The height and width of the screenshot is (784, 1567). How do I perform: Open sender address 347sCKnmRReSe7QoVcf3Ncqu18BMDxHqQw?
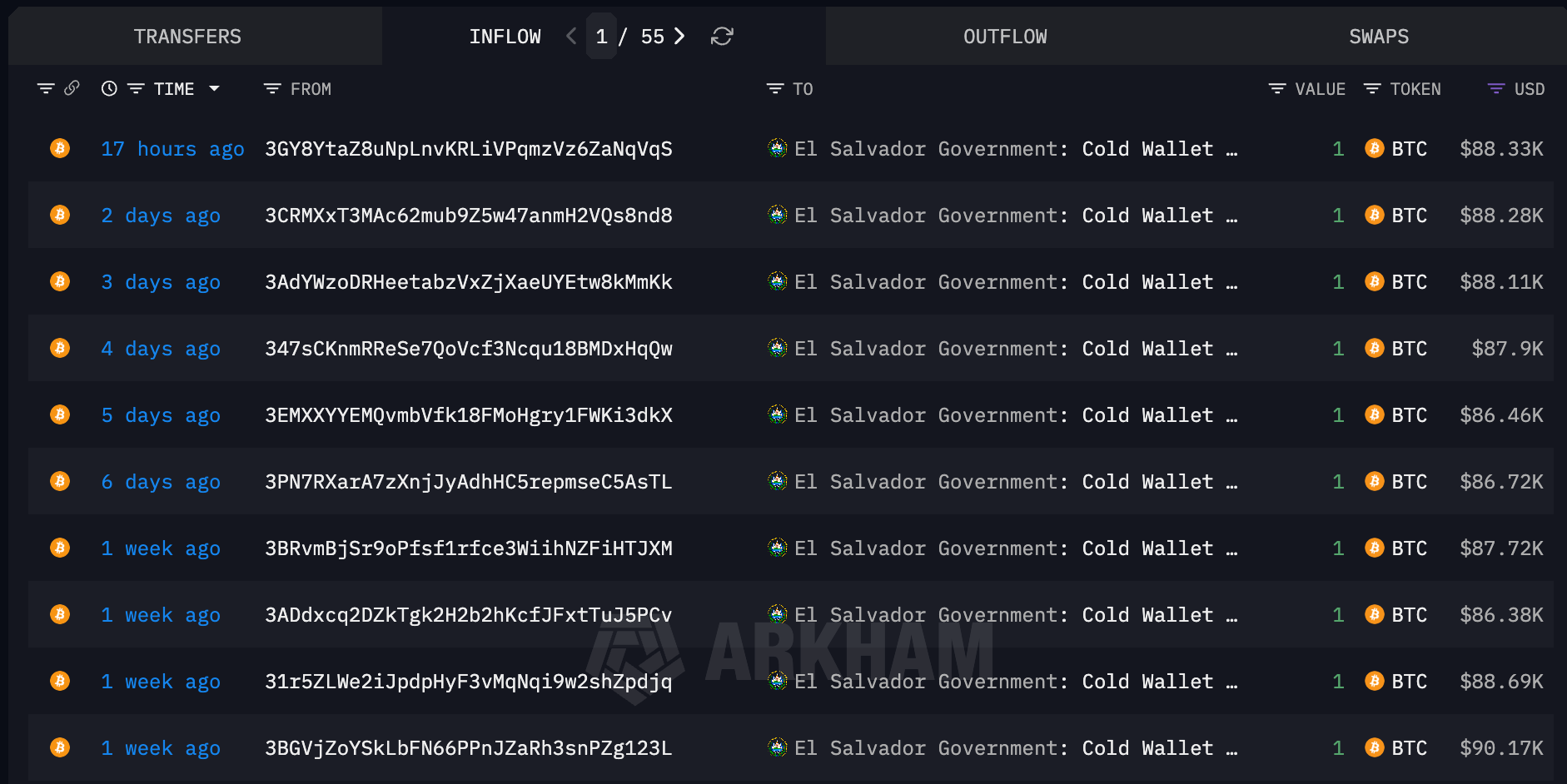(x=469, y=349)
